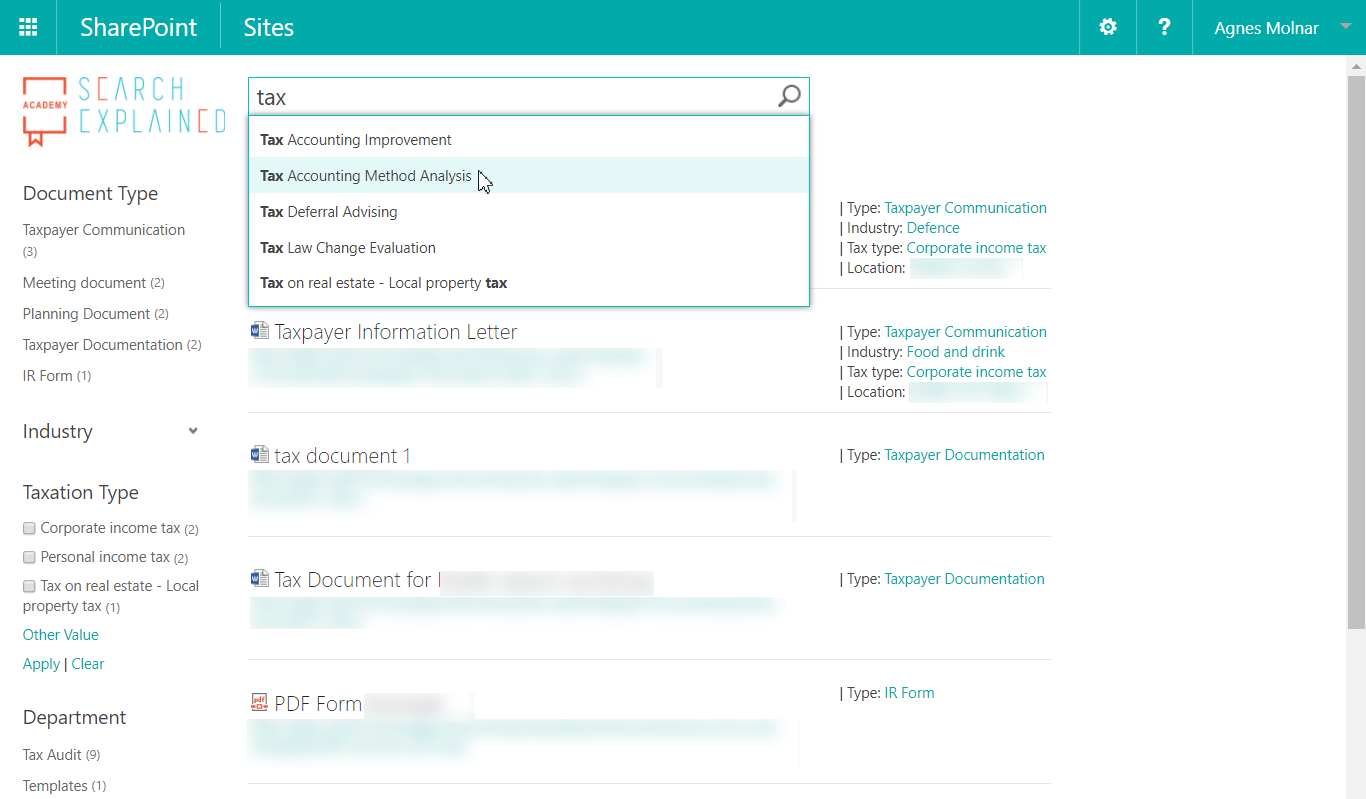The width and height of the screenshot is (1366, 799).
Task: Open the settings gear menu
Action: (1108, 27)
